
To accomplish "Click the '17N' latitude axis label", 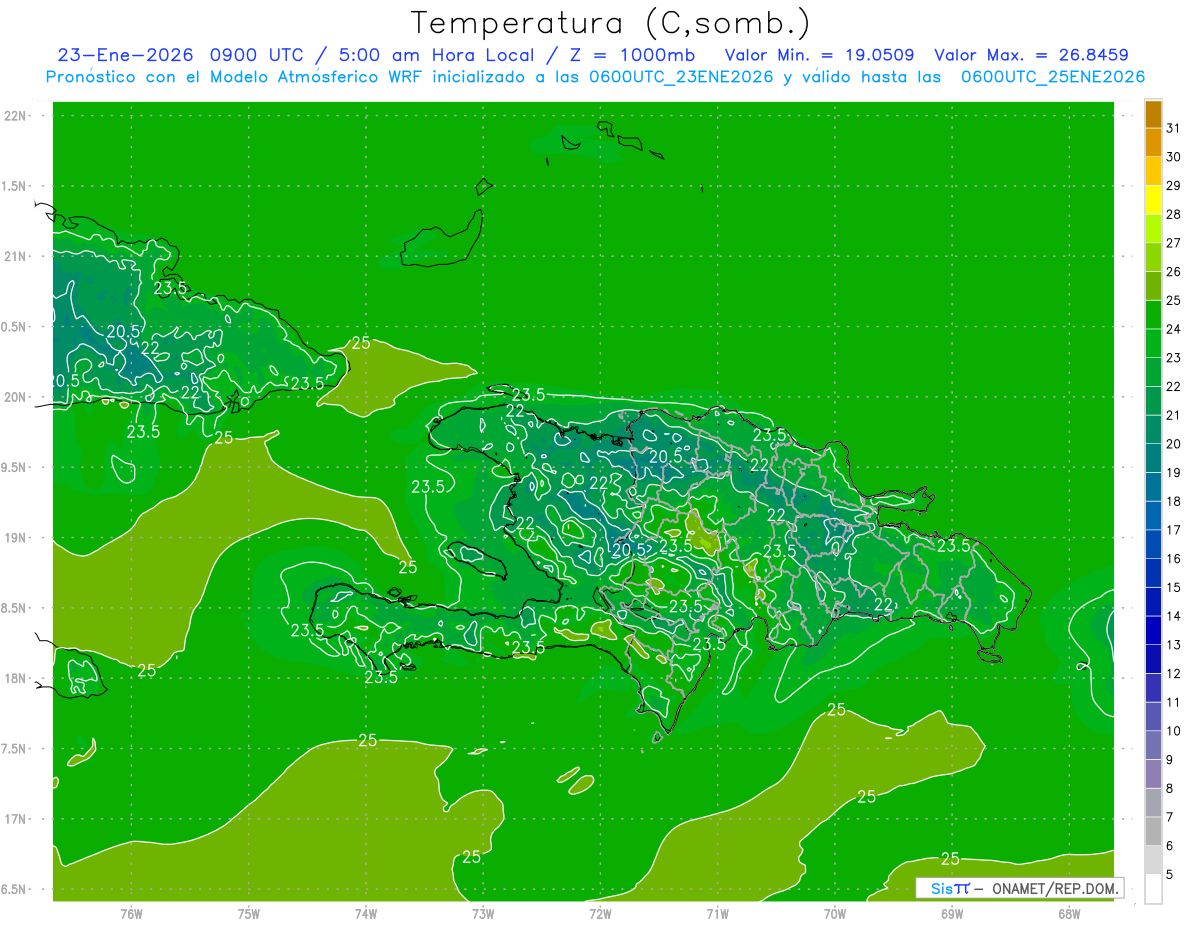I will (x=16, y=819).
